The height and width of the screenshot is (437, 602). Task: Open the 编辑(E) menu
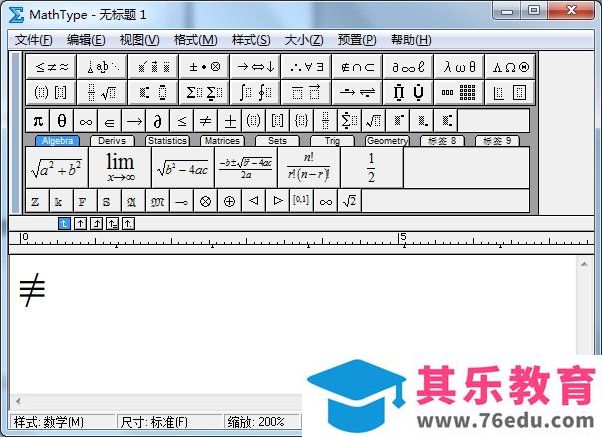[x=86, y=40]
